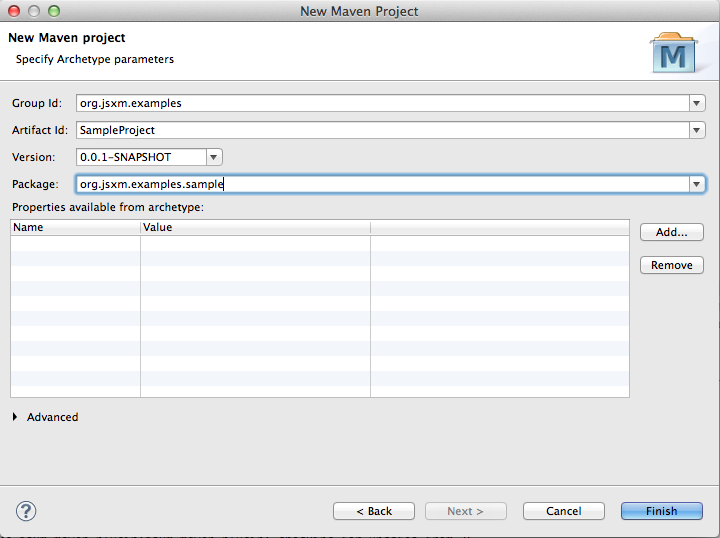Click the Name column header
The image size is (720, 538).
75,227
